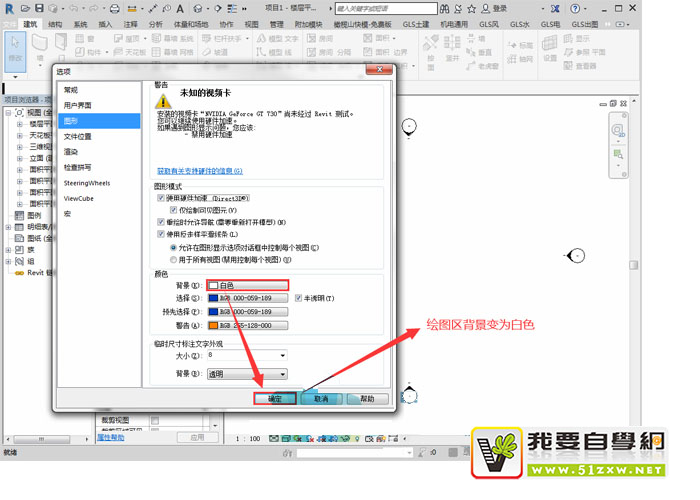This screenshot has width=700, height=500.
Task: Click the 选择 color RGB 000-059-189 swatch
Action: point(248,298)
